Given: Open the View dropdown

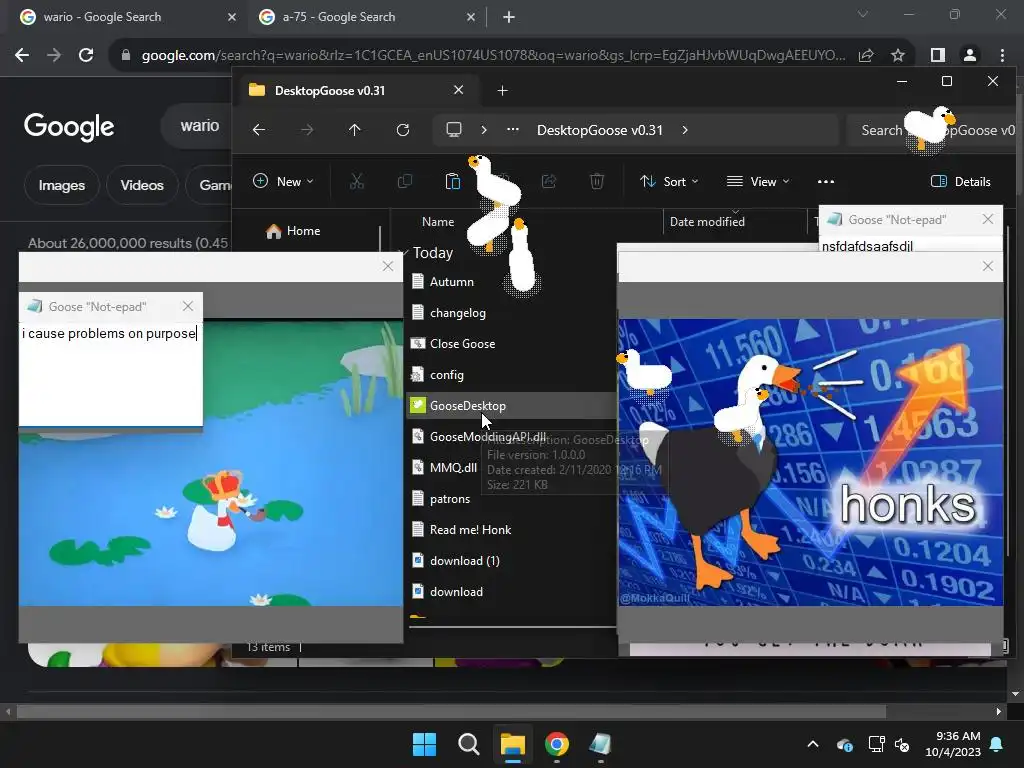Looking at the screenshot, I should (758, 182).
